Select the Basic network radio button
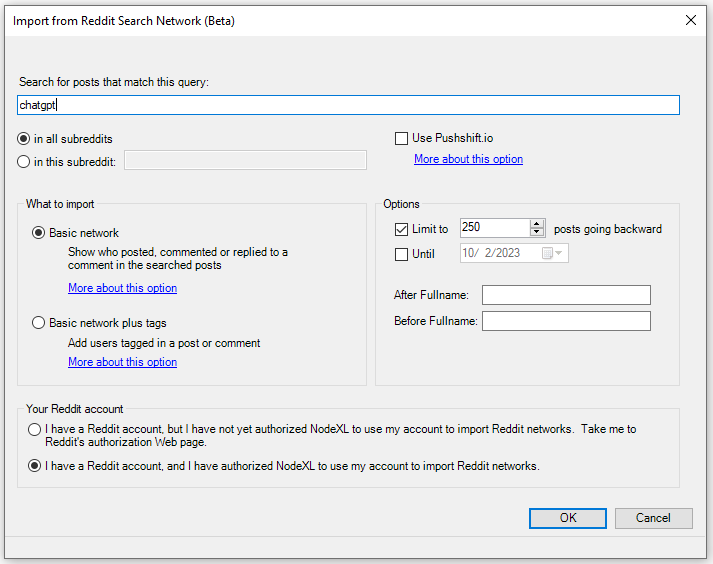 pos(39,233)
